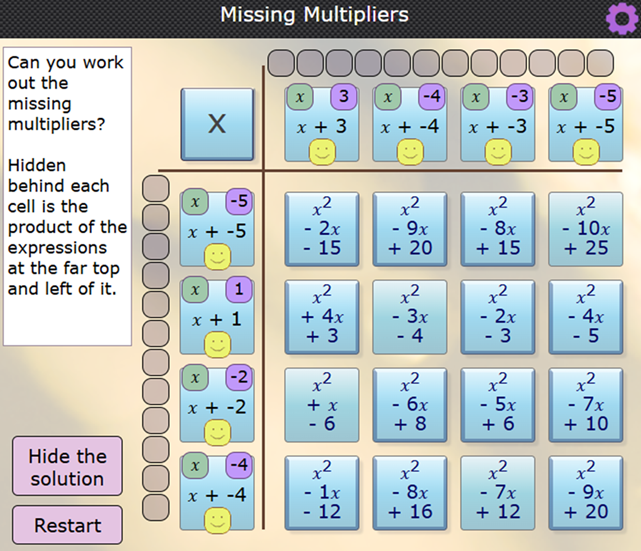Click smiley face under top x + -3
Viewport: 641px width, 551px height.
tap(497, 152)
